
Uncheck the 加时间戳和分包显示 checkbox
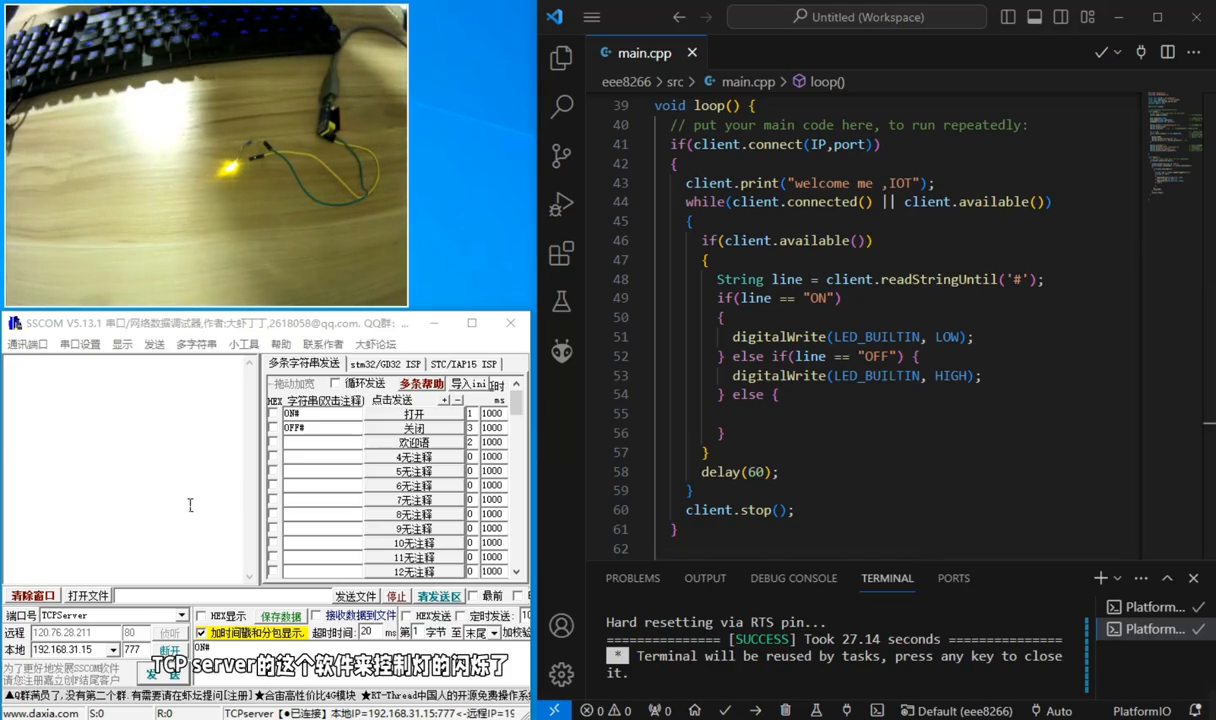201,633
